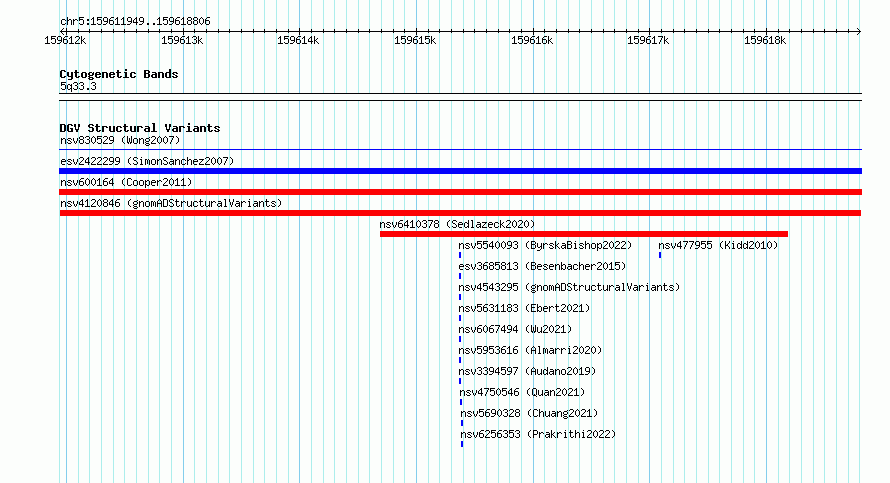Click the 159617k ruler label
This screenshot has width=890, height=483.
coord(648,40)
